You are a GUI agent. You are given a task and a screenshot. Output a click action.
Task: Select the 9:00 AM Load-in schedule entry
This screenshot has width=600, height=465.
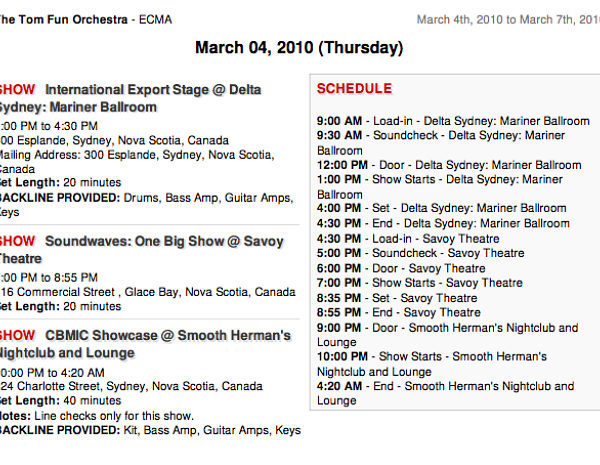coord(453,121)
